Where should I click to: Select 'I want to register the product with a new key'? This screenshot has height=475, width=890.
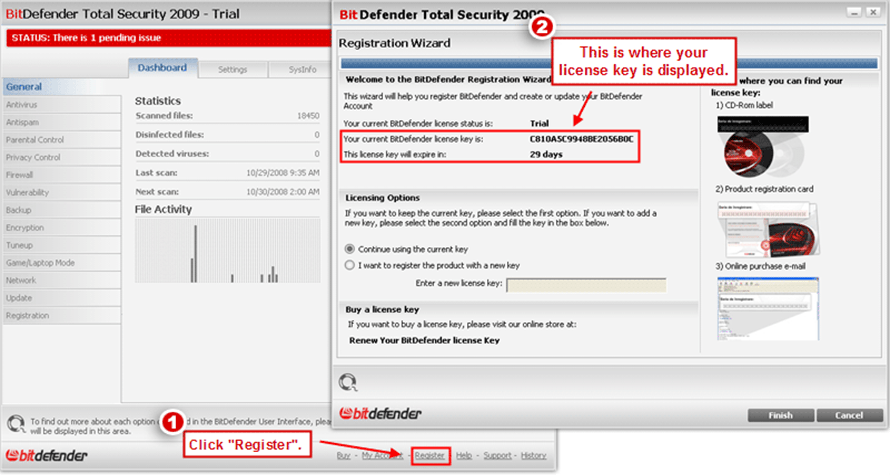click(350, 265)
